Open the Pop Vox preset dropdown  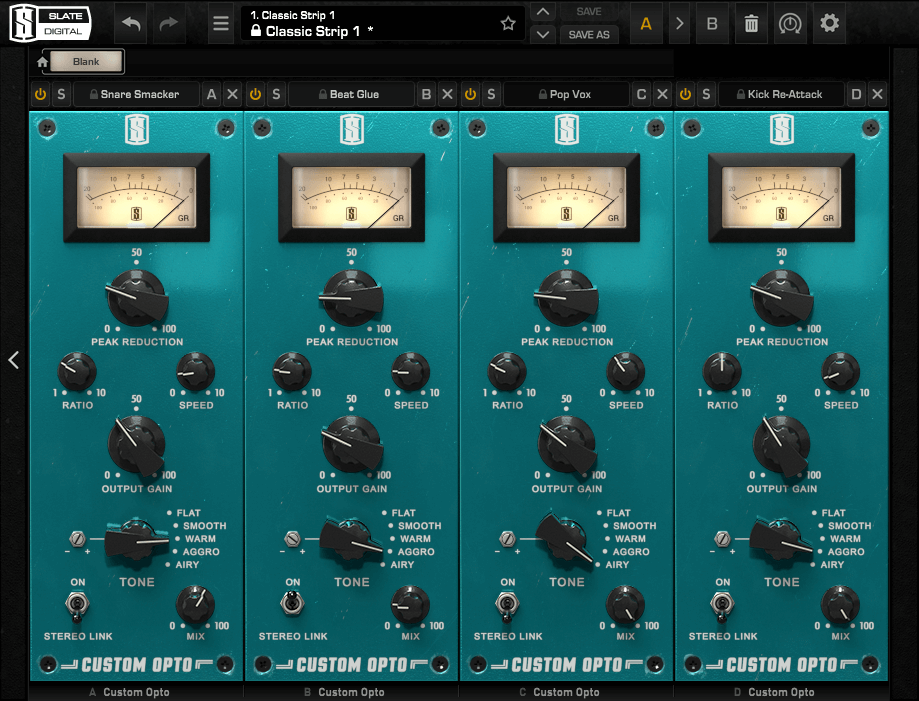pos(566,94)
